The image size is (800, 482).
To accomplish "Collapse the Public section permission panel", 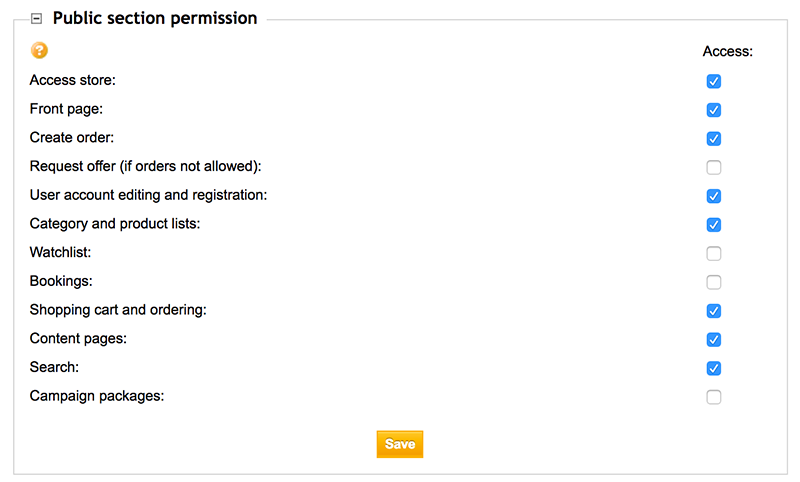I will pyautogui.click(x=36, y=19).
